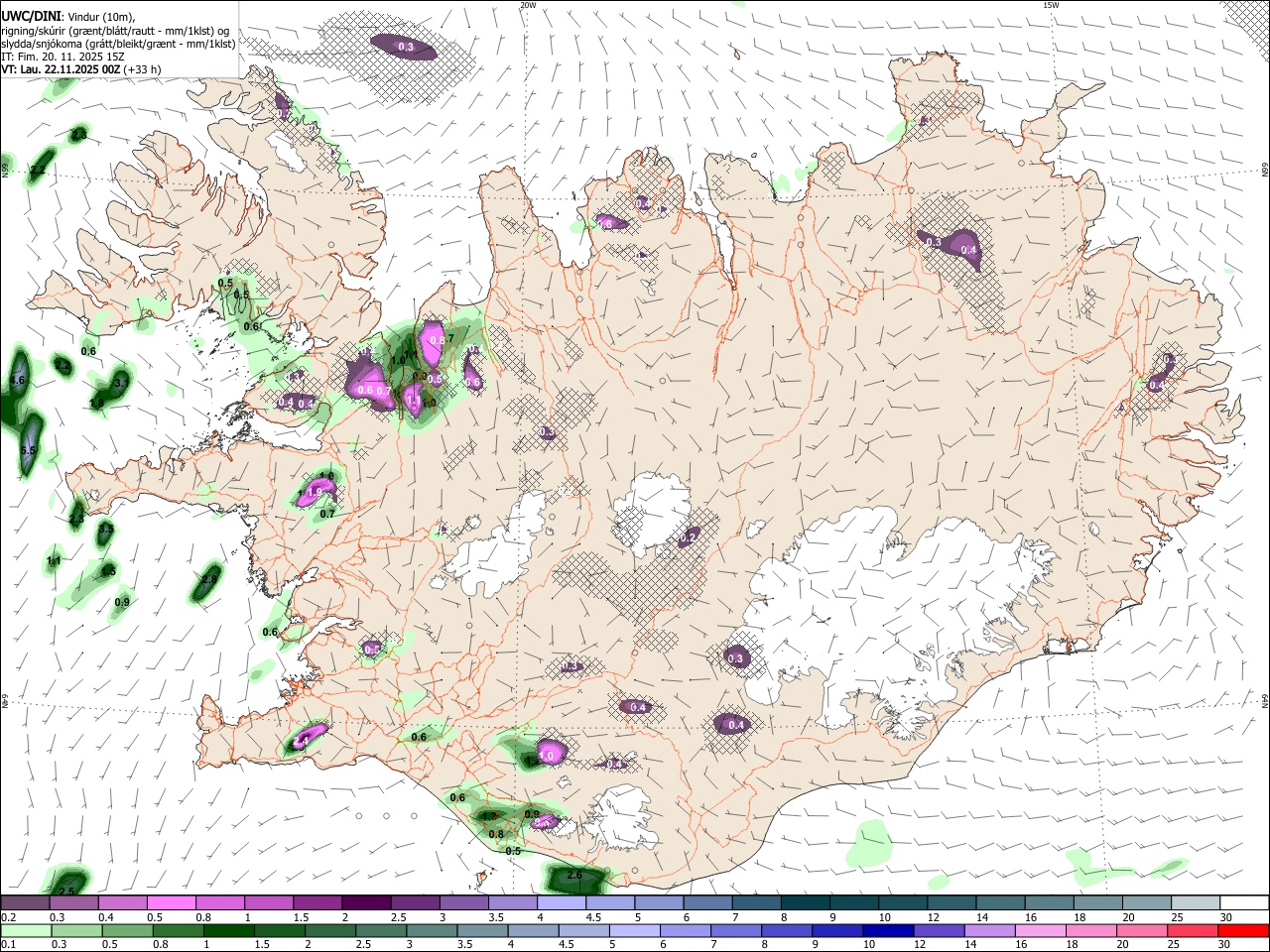Click the darkest purple 2–2.5 swatch in the upper legend row

pos(366,903)
